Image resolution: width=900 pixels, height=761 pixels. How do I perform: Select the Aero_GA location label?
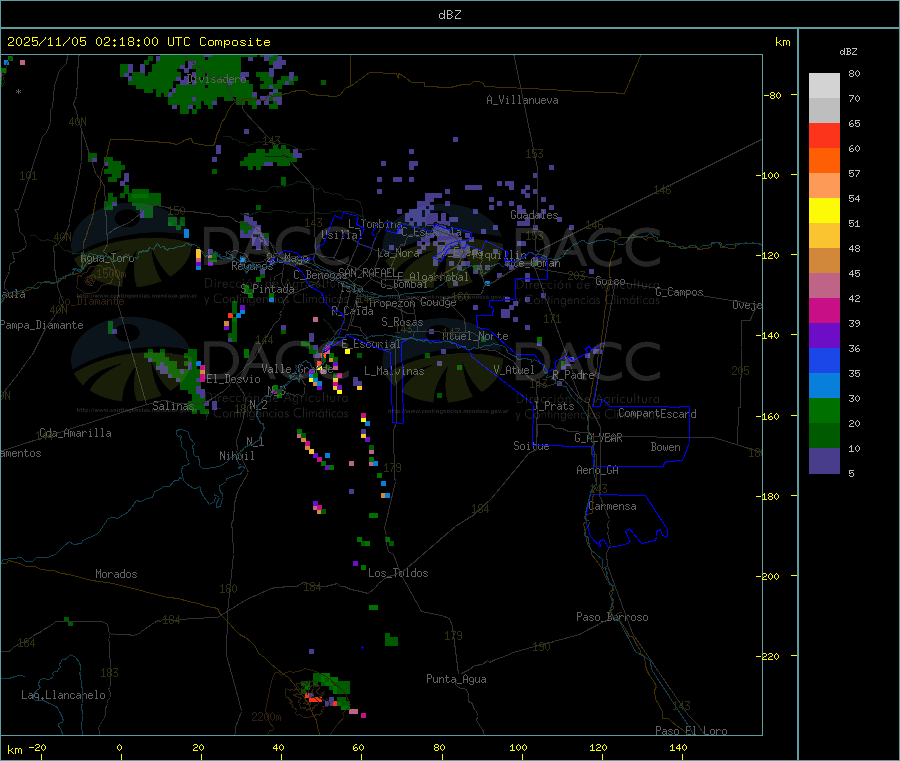[x=598, y=470]
